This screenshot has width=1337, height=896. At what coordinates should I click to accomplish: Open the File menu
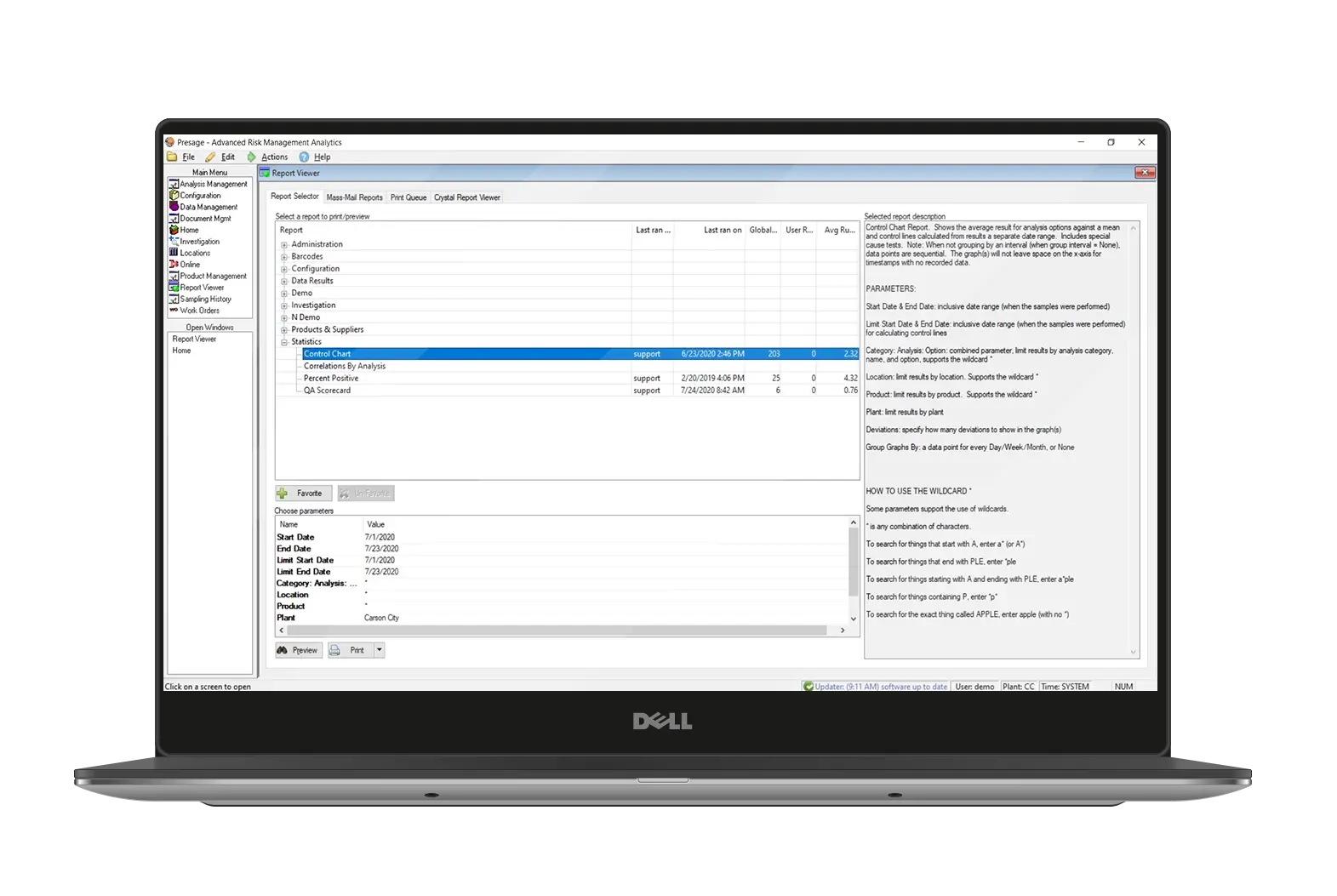188,157
